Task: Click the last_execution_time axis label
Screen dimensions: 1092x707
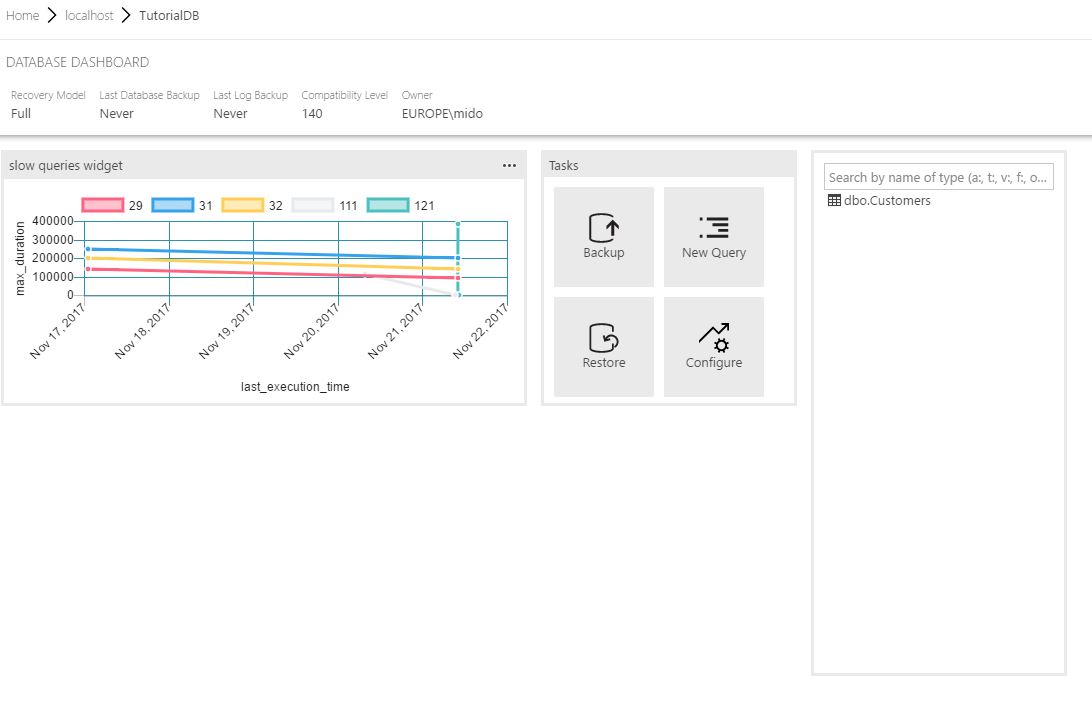Action: [295, 387]
